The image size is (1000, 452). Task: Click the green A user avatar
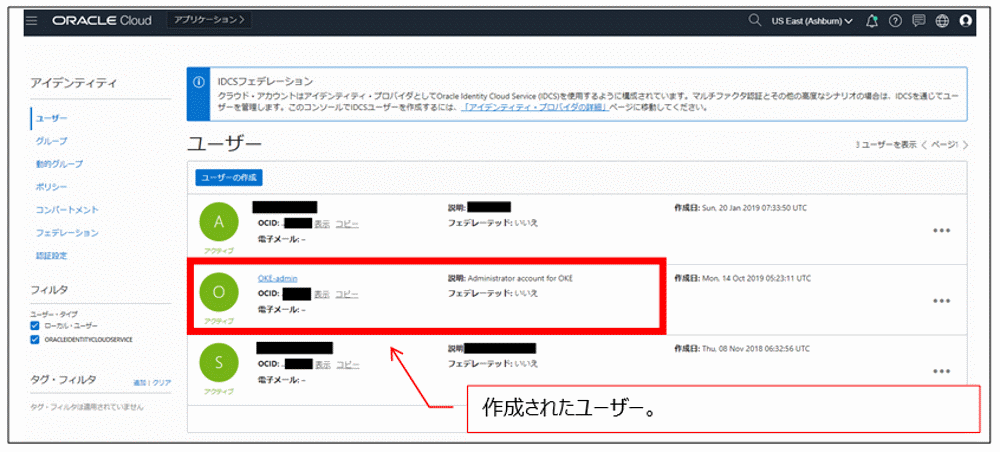(x=219, y=221)
